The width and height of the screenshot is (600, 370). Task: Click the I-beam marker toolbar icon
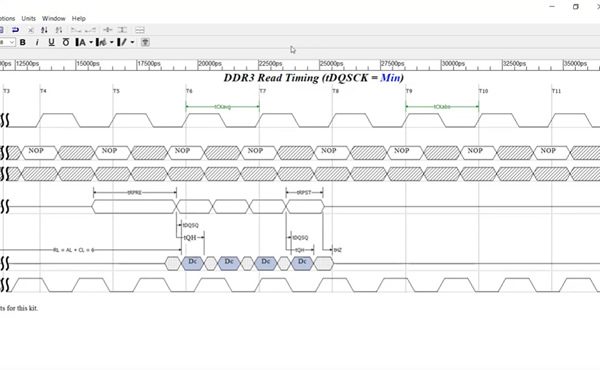122,30
